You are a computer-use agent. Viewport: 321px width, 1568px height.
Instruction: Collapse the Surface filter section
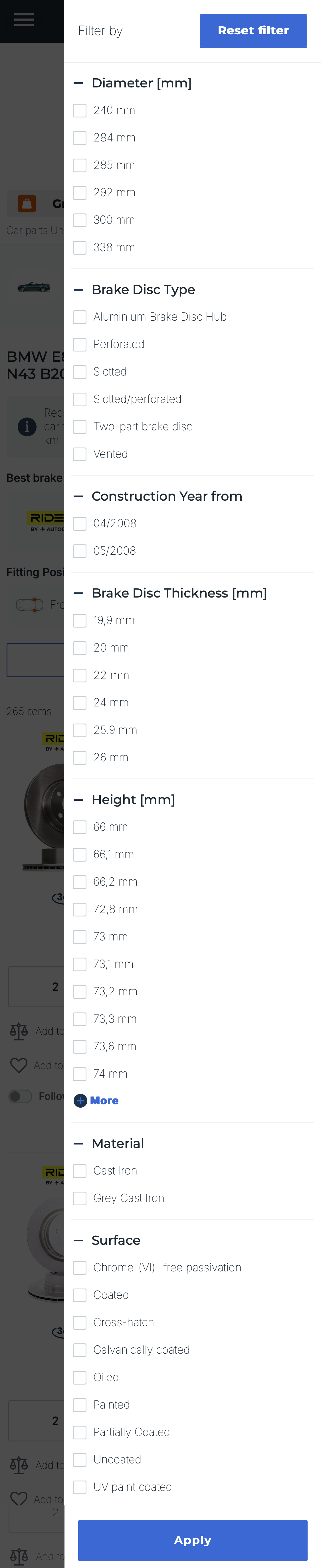point(78,1240)
